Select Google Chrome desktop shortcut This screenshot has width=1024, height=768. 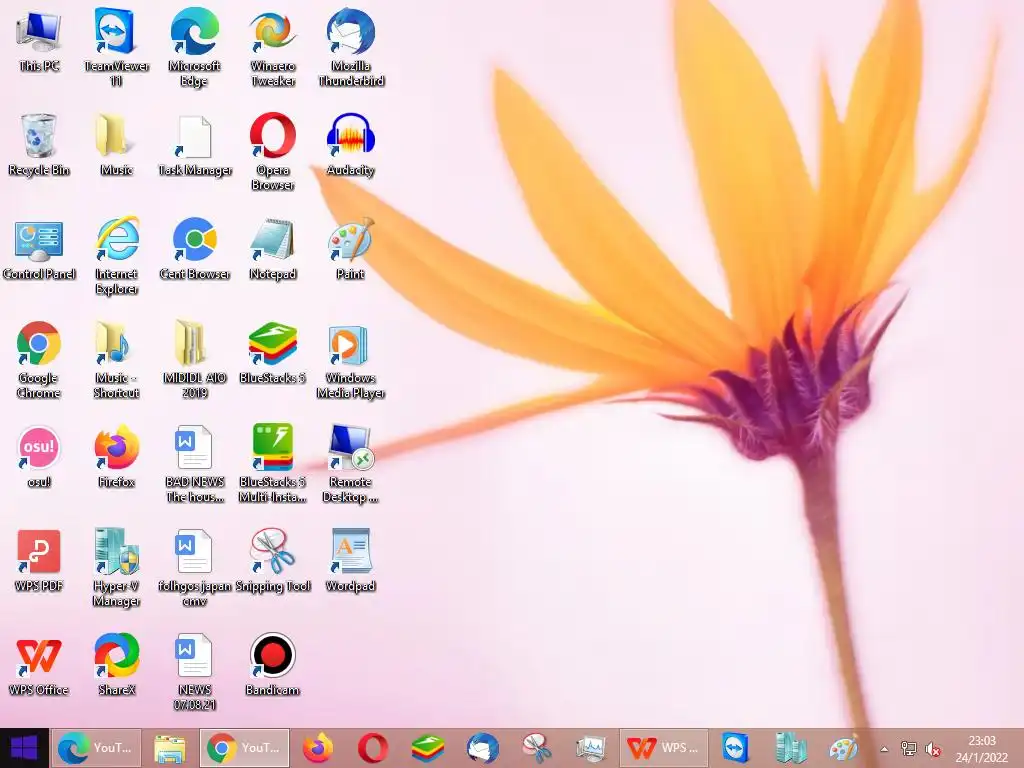39,360
